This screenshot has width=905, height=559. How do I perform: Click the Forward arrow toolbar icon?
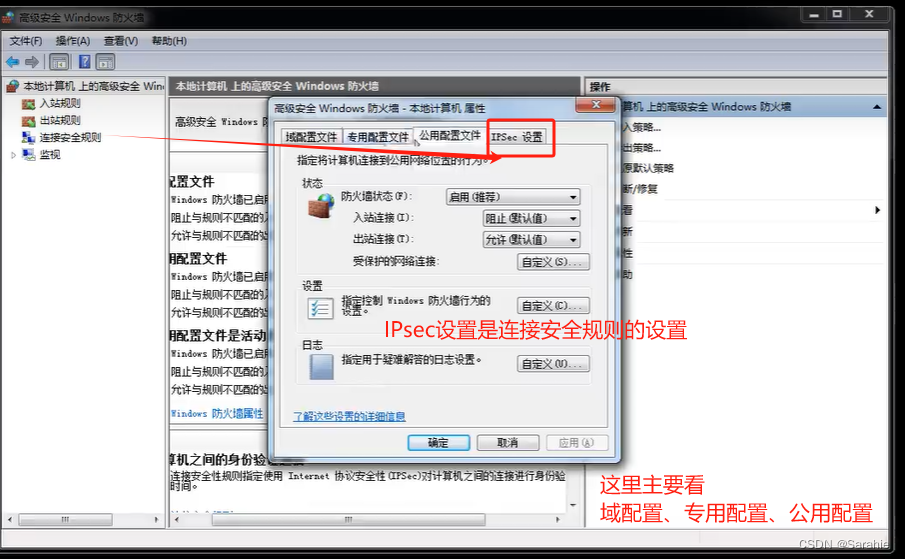pyautogui.click(x=32, y=62)
